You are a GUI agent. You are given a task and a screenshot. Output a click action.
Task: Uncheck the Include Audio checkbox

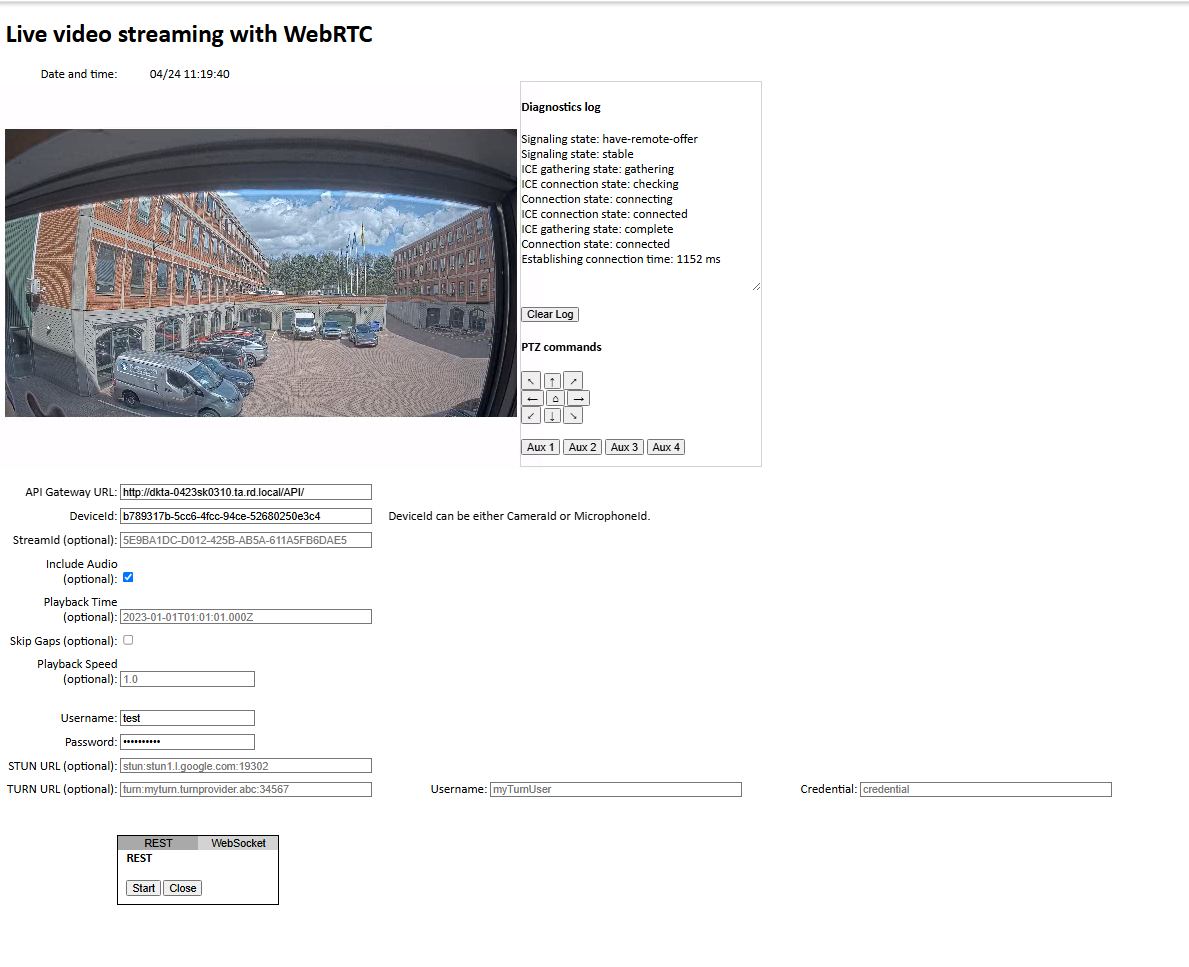point(128,577)
